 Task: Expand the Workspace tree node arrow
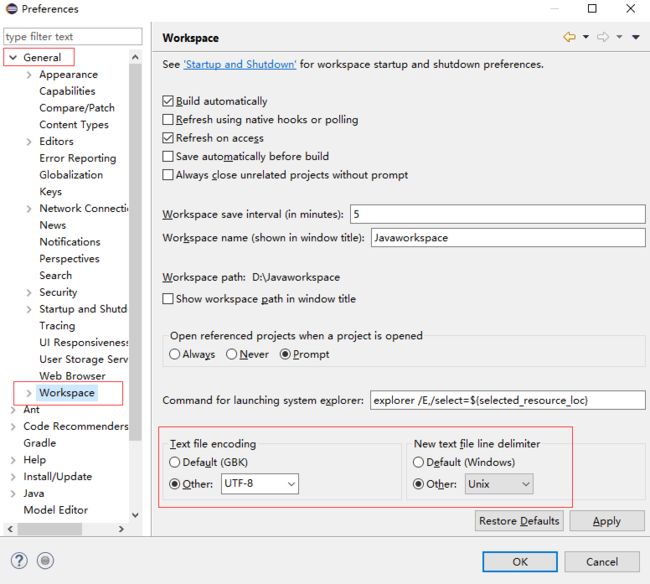tap(29, 393)
